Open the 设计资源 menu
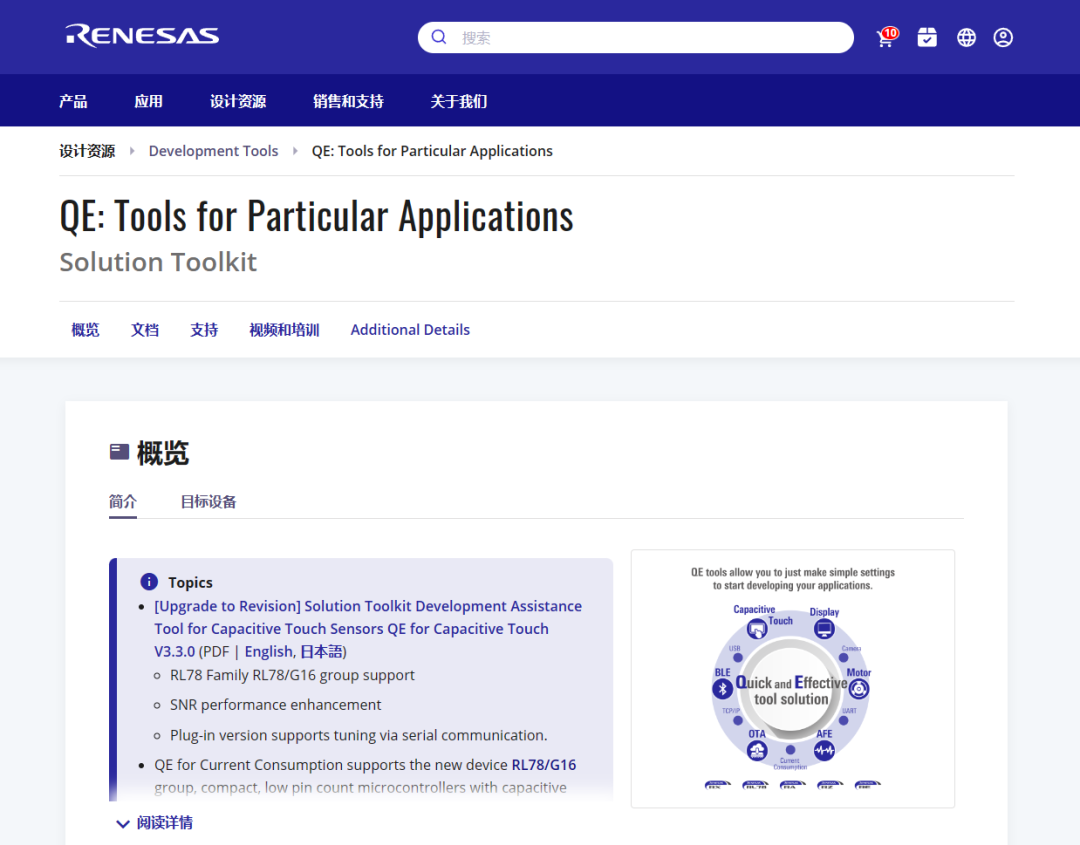This screenshot has width=1080, height=845. pyautogui.click(x=238, y=101)
